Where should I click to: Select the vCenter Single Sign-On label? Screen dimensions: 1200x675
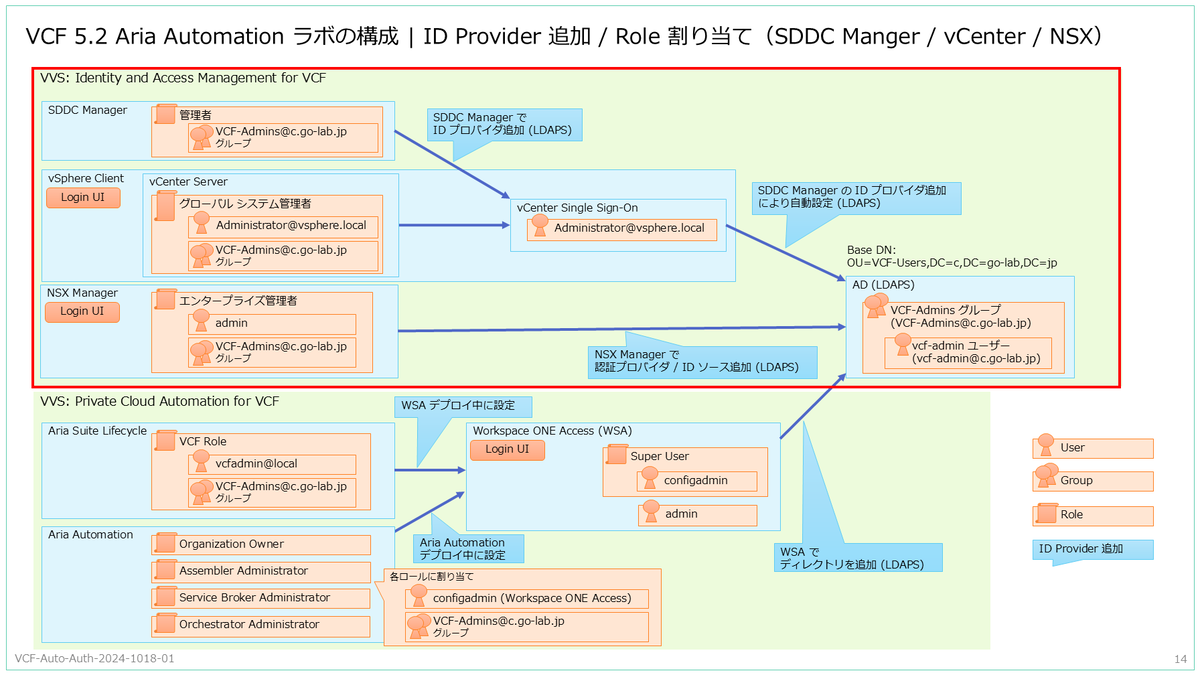[x=575, y=208]
